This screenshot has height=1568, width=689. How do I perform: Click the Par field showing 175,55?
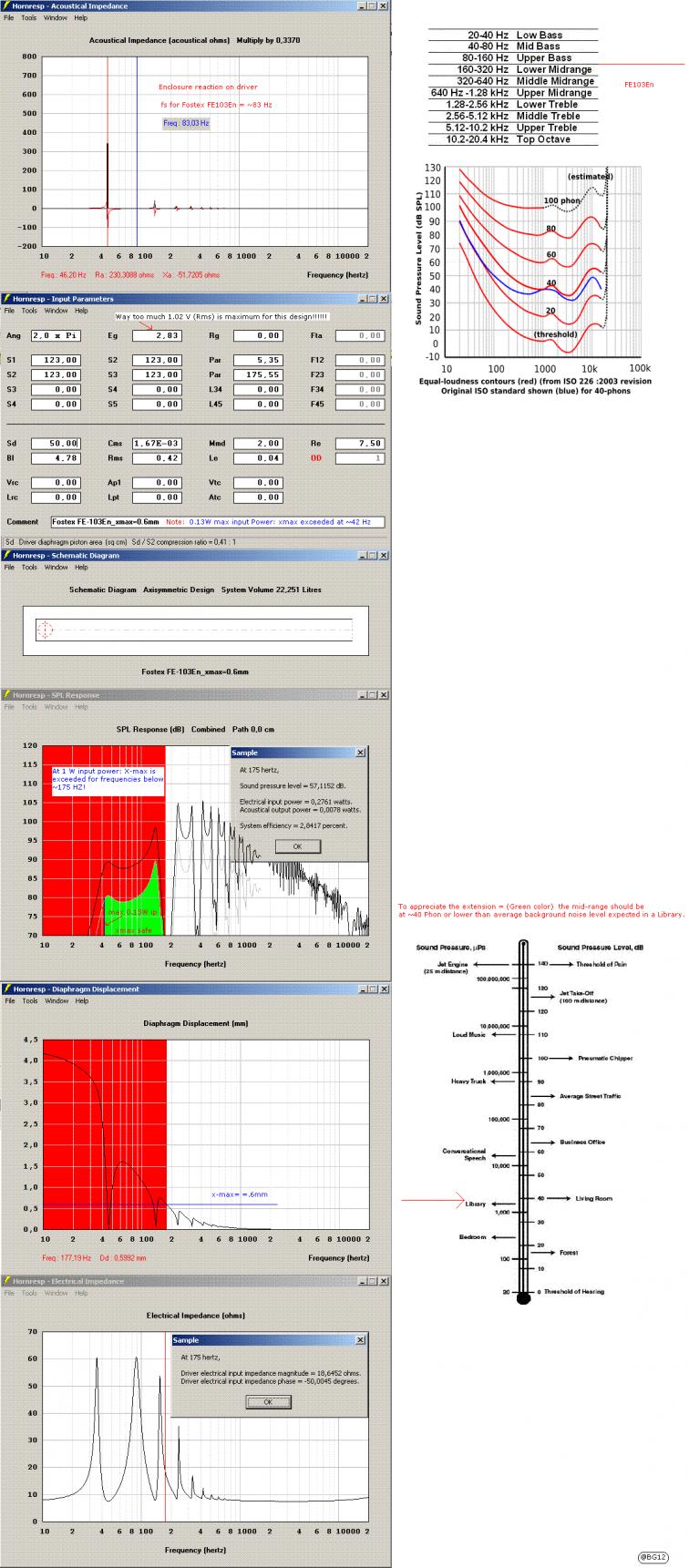tap(258, 374)
